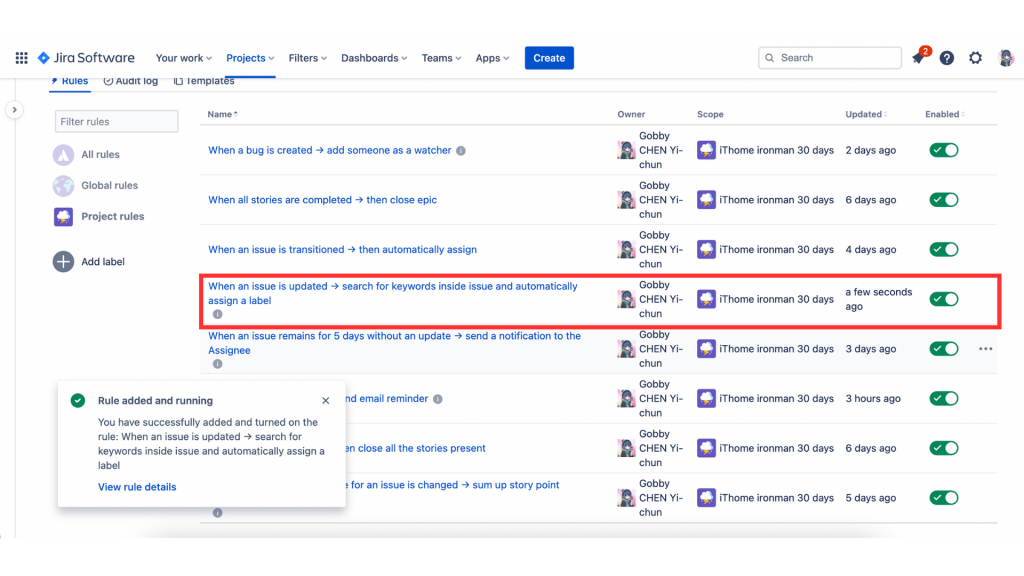The image size is (1024, 576).
Task: Click the owner avatar in the sum up story point row
Action: click(x=626, y=498)
